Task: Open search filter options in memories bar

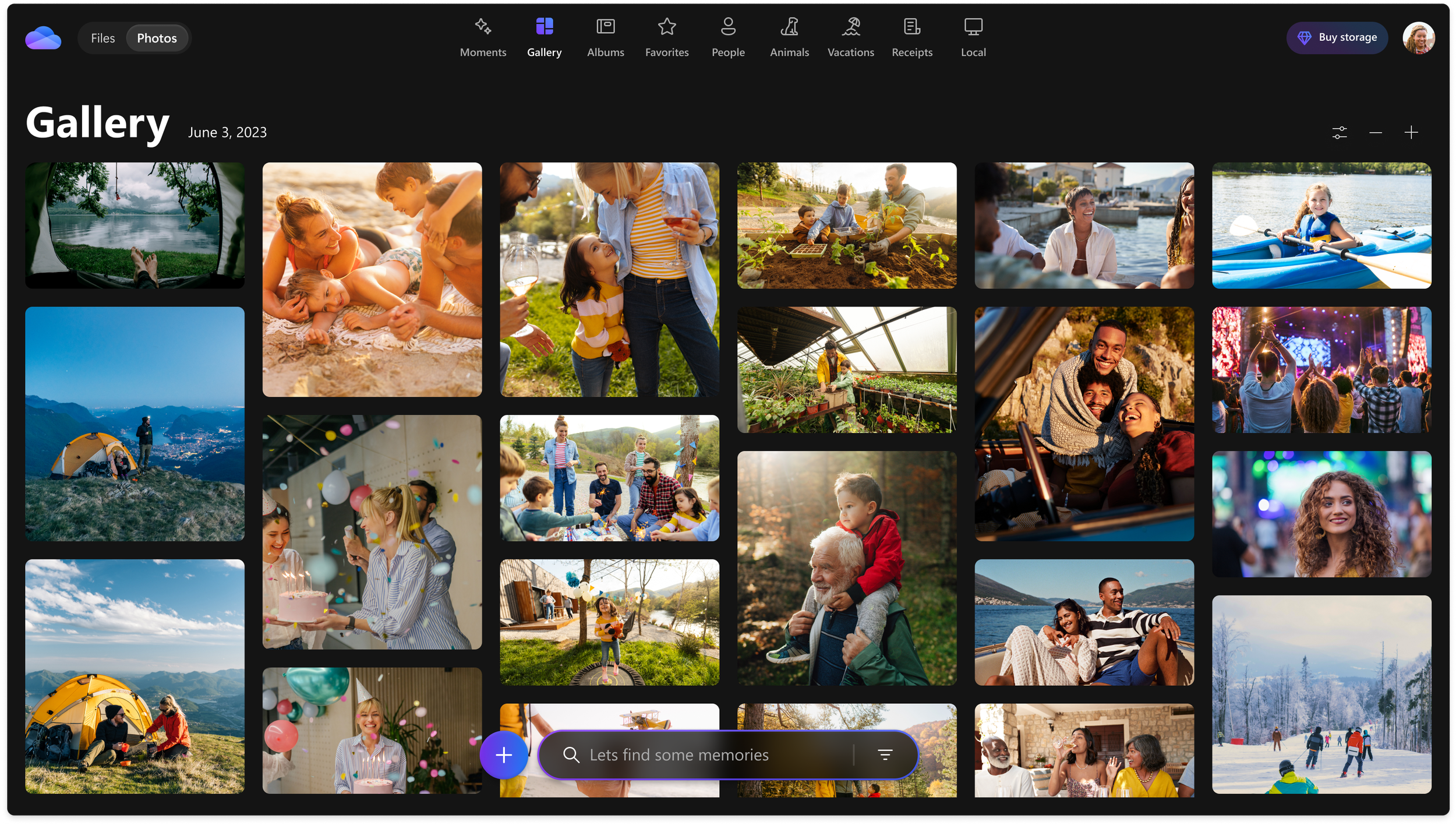Action: point(885,755)
